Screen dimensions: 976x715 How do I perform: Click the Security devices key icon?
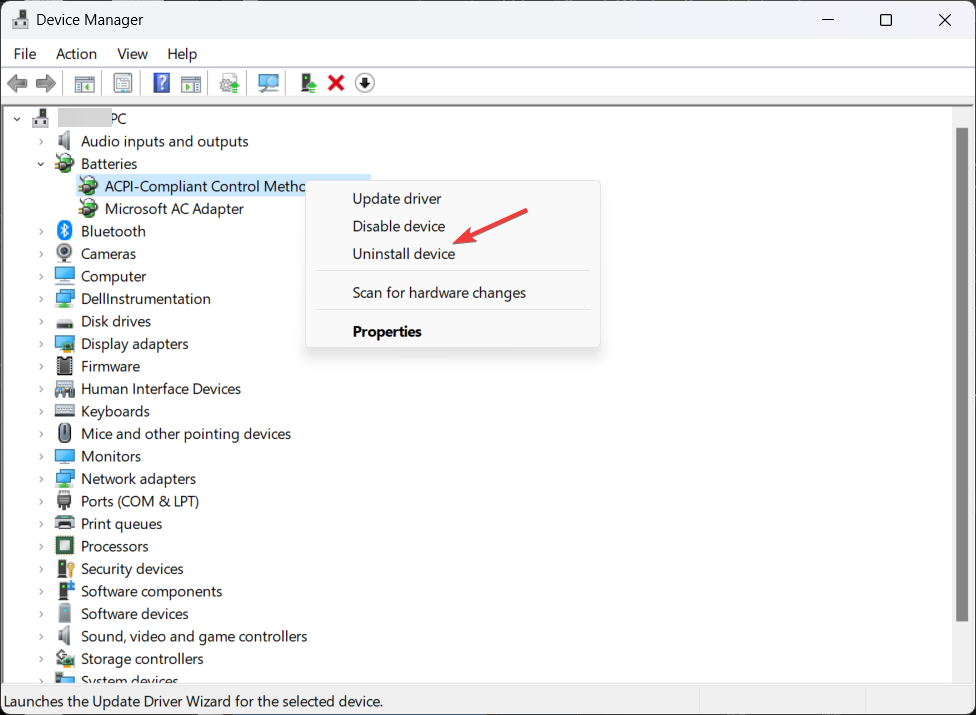(65, 568)
